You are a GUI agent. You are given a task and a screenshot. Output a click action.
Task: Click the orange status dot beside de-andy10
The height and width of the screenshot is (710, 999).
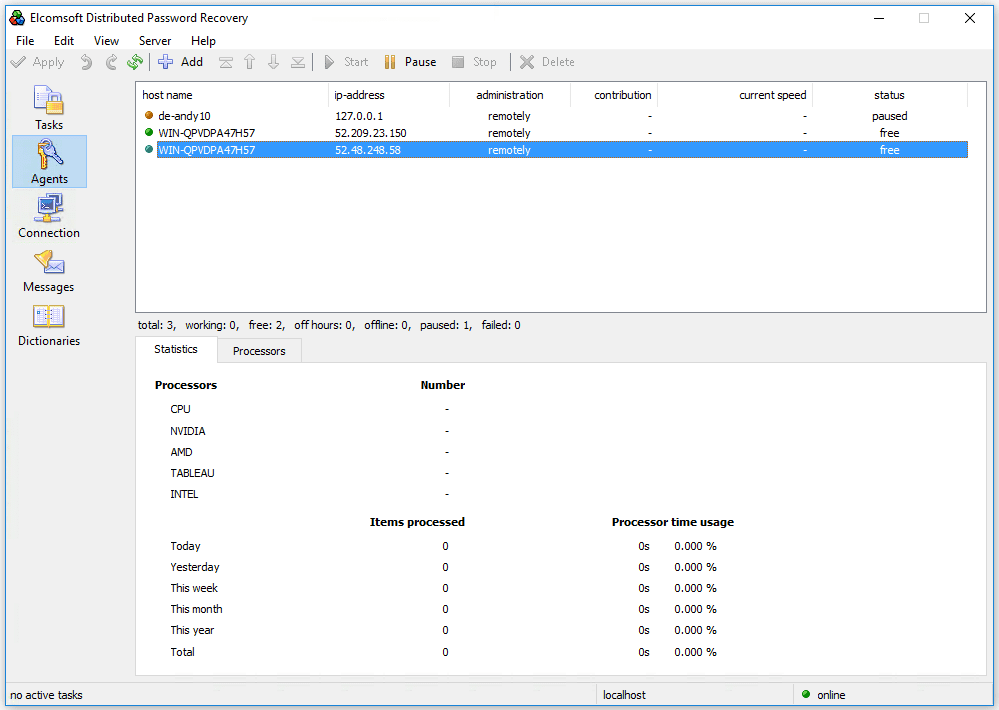tap(149, 115)
